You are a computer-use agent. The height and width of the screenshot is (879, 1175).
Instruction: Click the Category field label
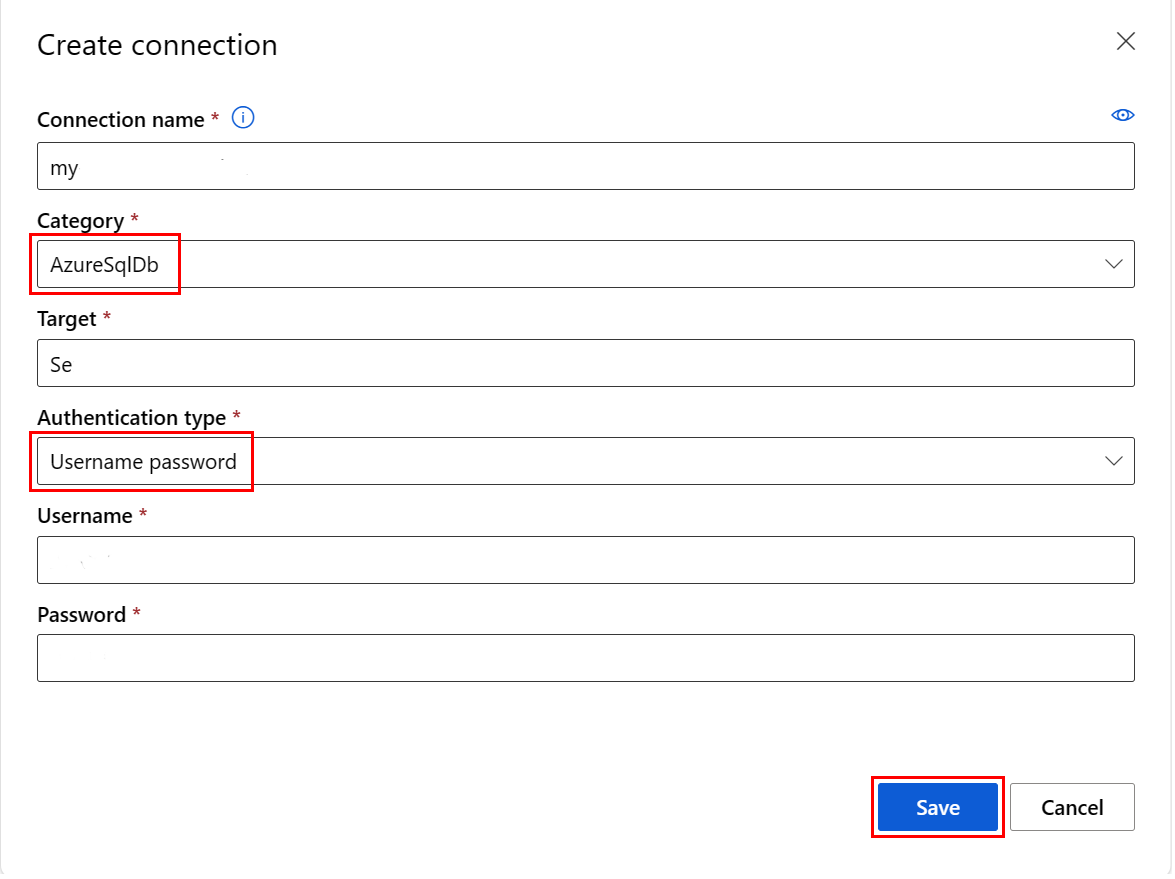81,221
